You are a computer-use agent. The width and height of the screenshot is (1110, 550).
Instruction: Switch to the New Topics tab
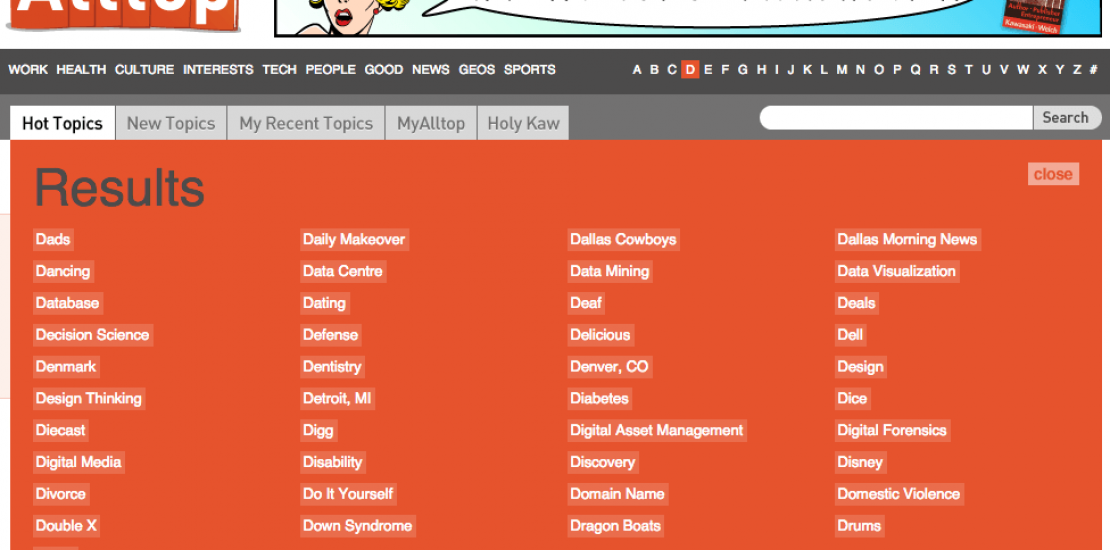tap(171, 124)
